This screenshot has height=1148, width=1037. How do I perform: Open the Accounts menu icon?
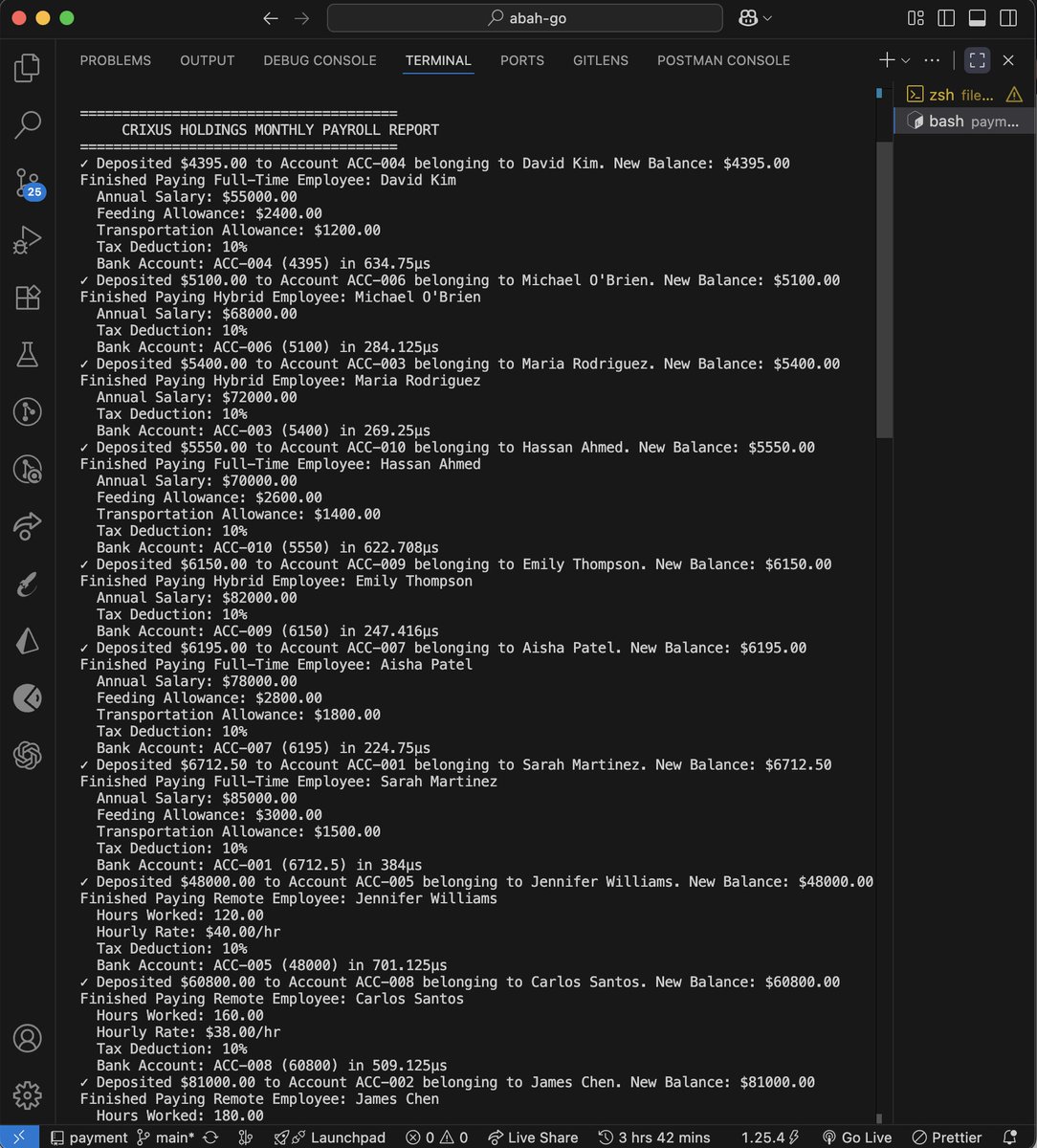coord(27,1038)
